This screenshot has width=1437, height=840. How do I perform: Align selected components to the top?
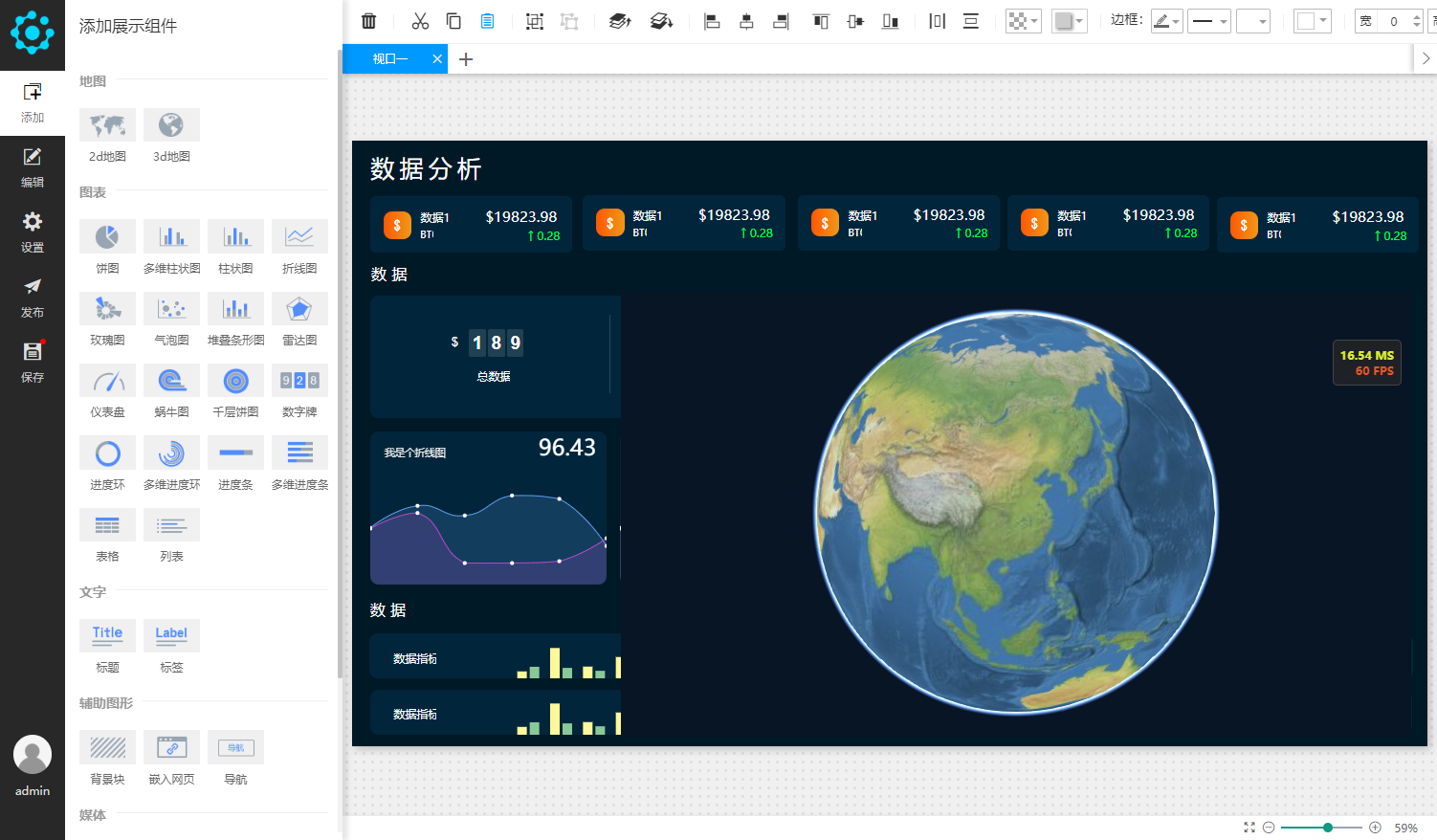(x=821, y=21)
